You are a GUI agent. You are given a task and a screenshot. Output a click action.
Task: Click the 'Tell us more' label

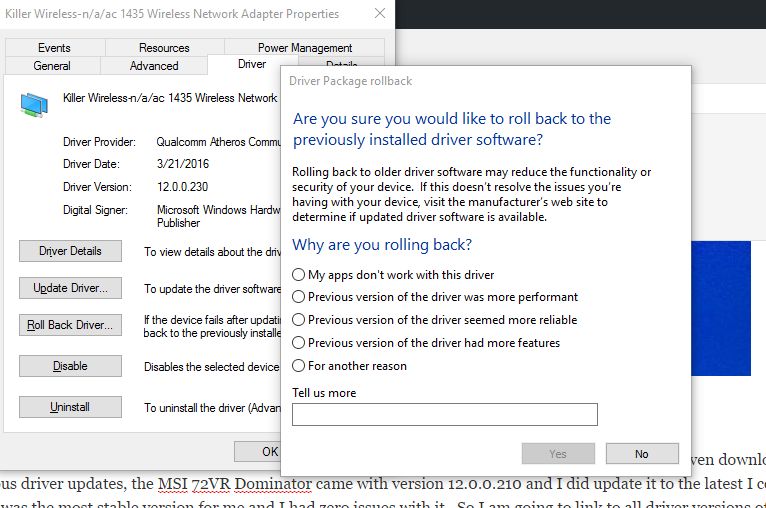coord(324,393)
